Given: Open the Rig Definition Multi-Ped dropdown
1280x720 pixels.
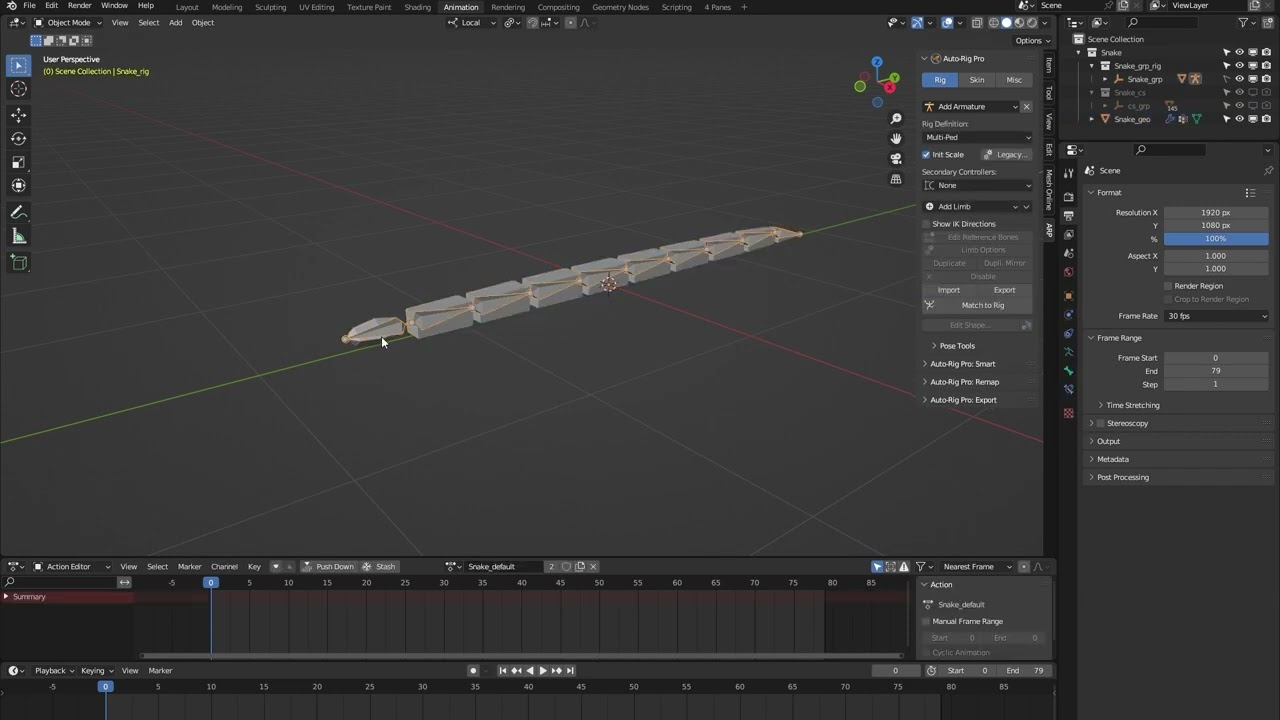Looking at the screenshot, I should tap(977, 137).
